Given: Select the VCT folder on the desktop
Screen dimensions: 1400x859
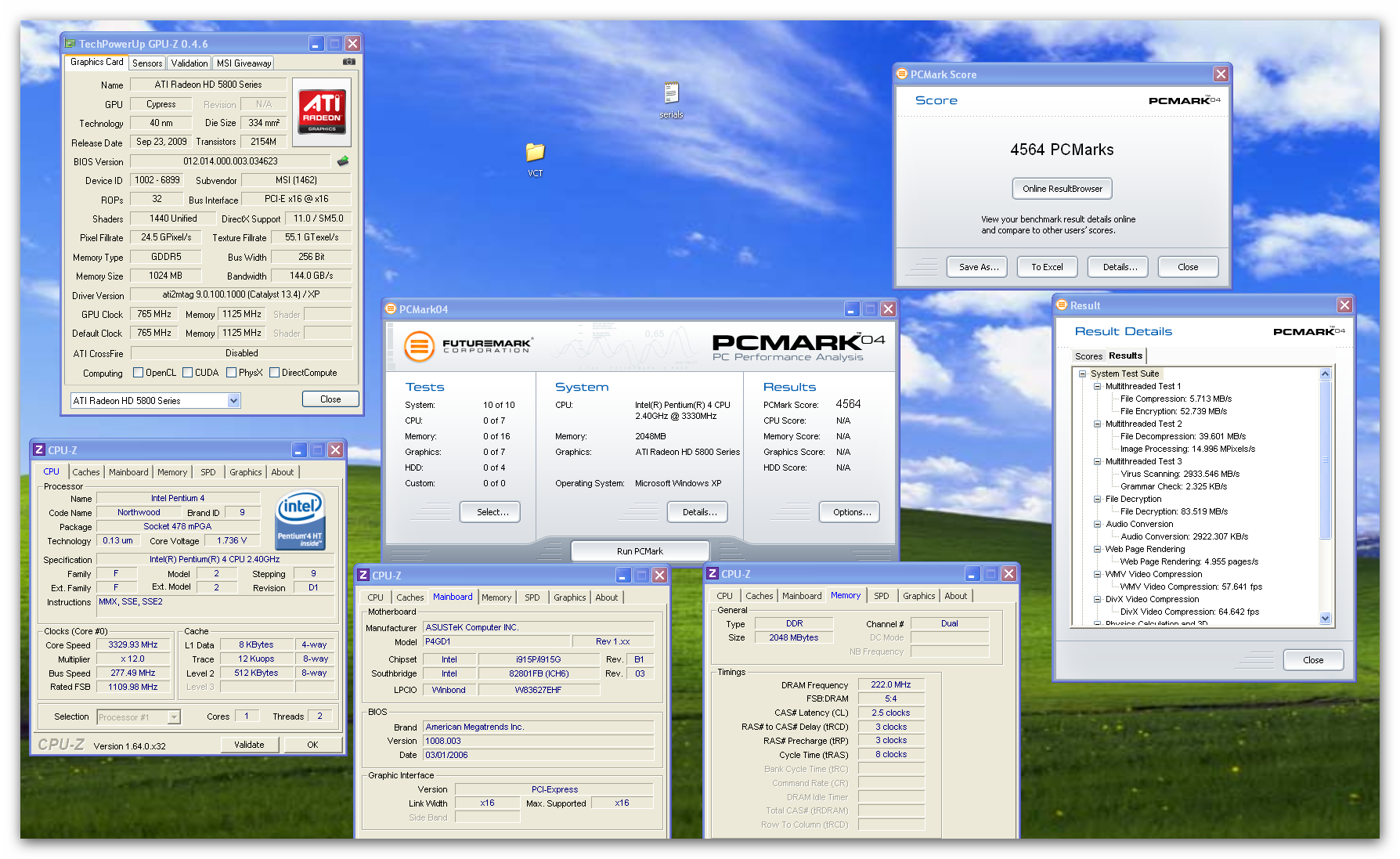Looking at the screenshot, I should [x=536, y=160].
